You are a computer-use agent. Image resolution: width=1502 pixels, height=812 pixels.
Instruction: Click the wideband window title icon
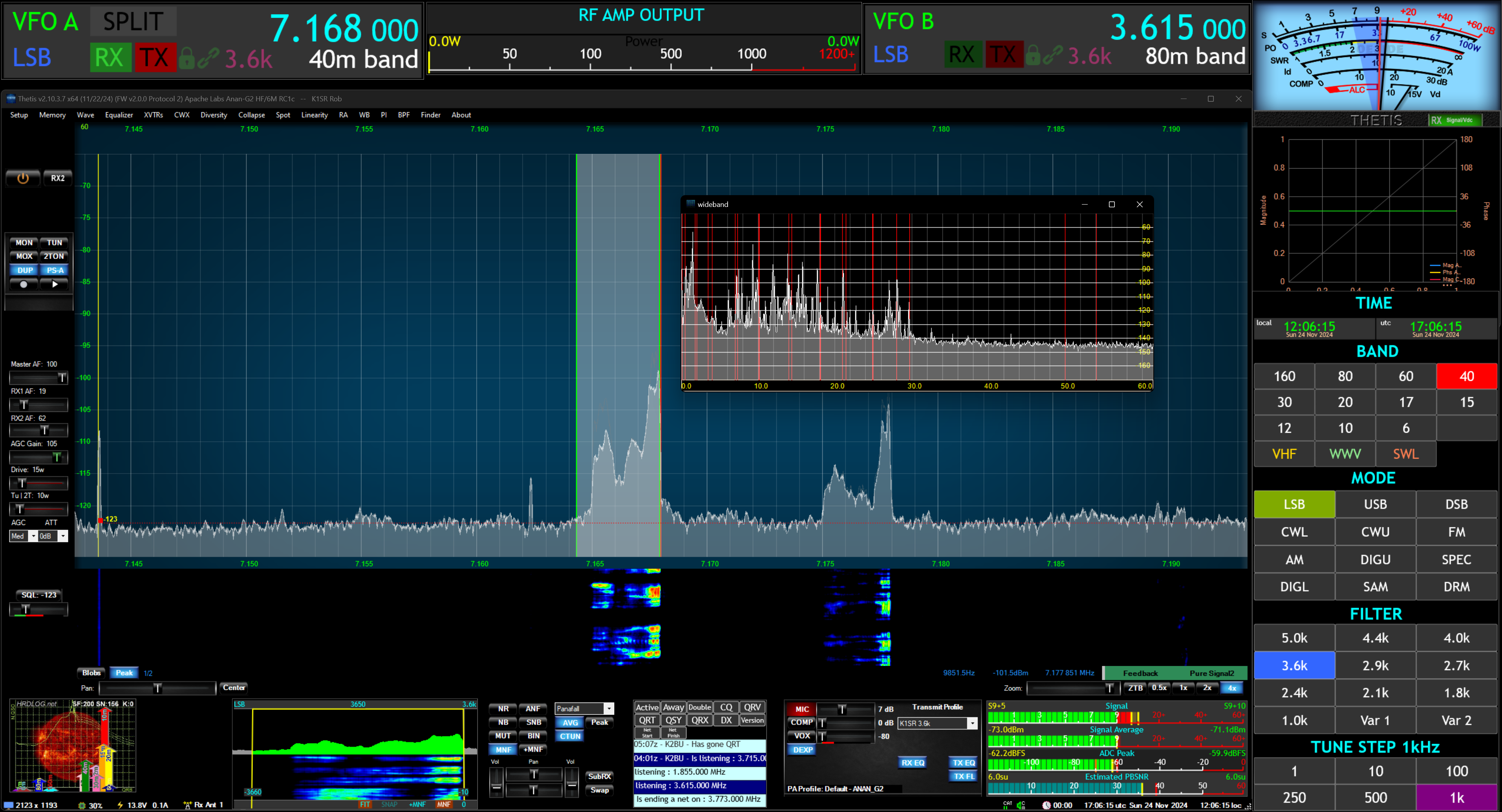[690, 204]
